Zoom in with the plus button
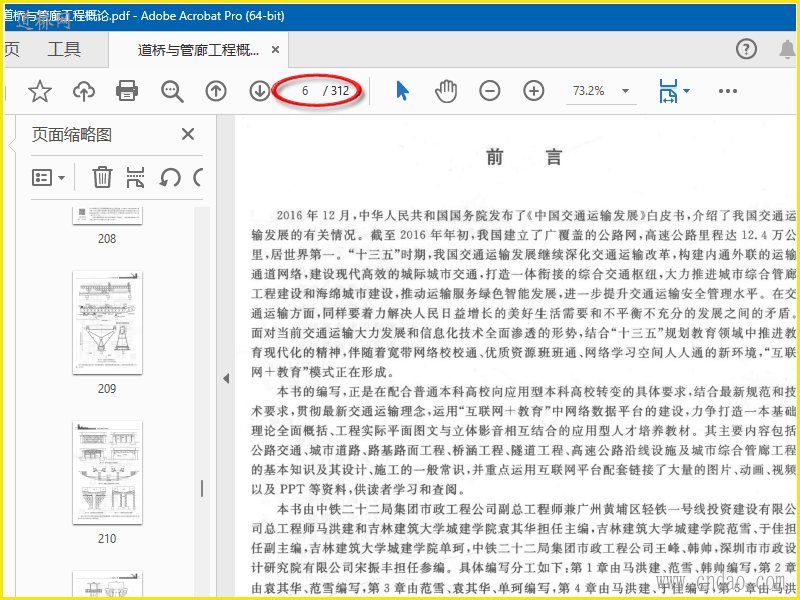This screenshot has height=600, width=800. click(x=534, y=91)
